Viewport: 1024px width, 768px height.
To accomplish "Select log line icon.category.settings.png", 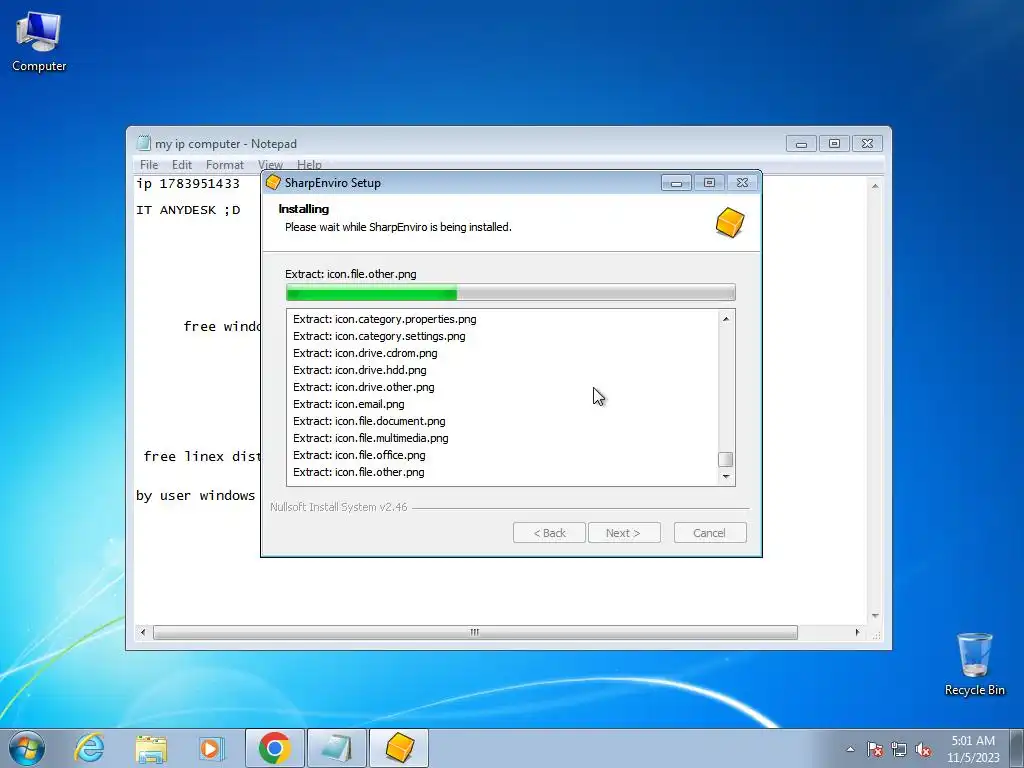I will 379,336.
